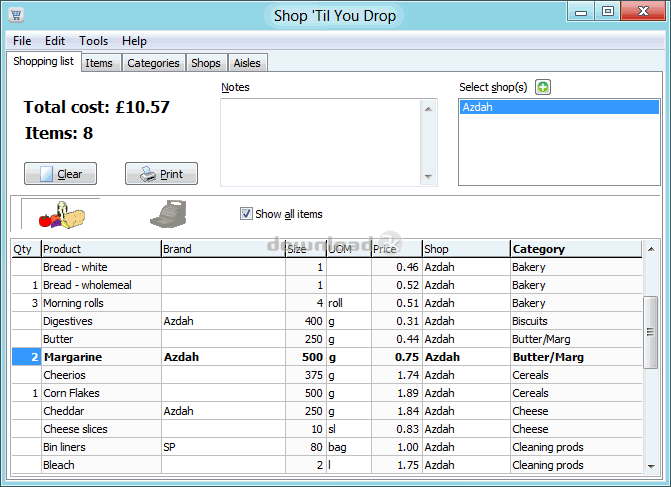Switch to the Aisles tab
This screenshot has height=487, width=671.
[247, 63]
